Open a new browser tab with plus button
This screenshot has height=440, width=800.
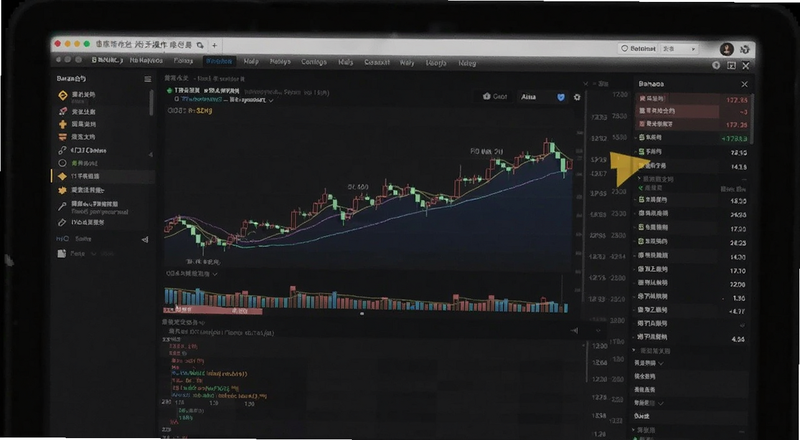pos(214,45)
